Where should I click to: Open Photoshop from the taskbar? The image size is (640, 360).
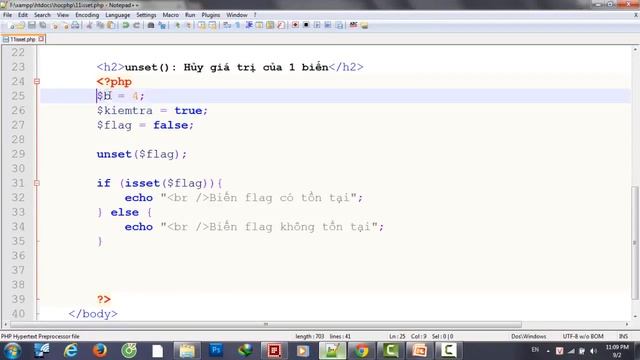point(216,351)
